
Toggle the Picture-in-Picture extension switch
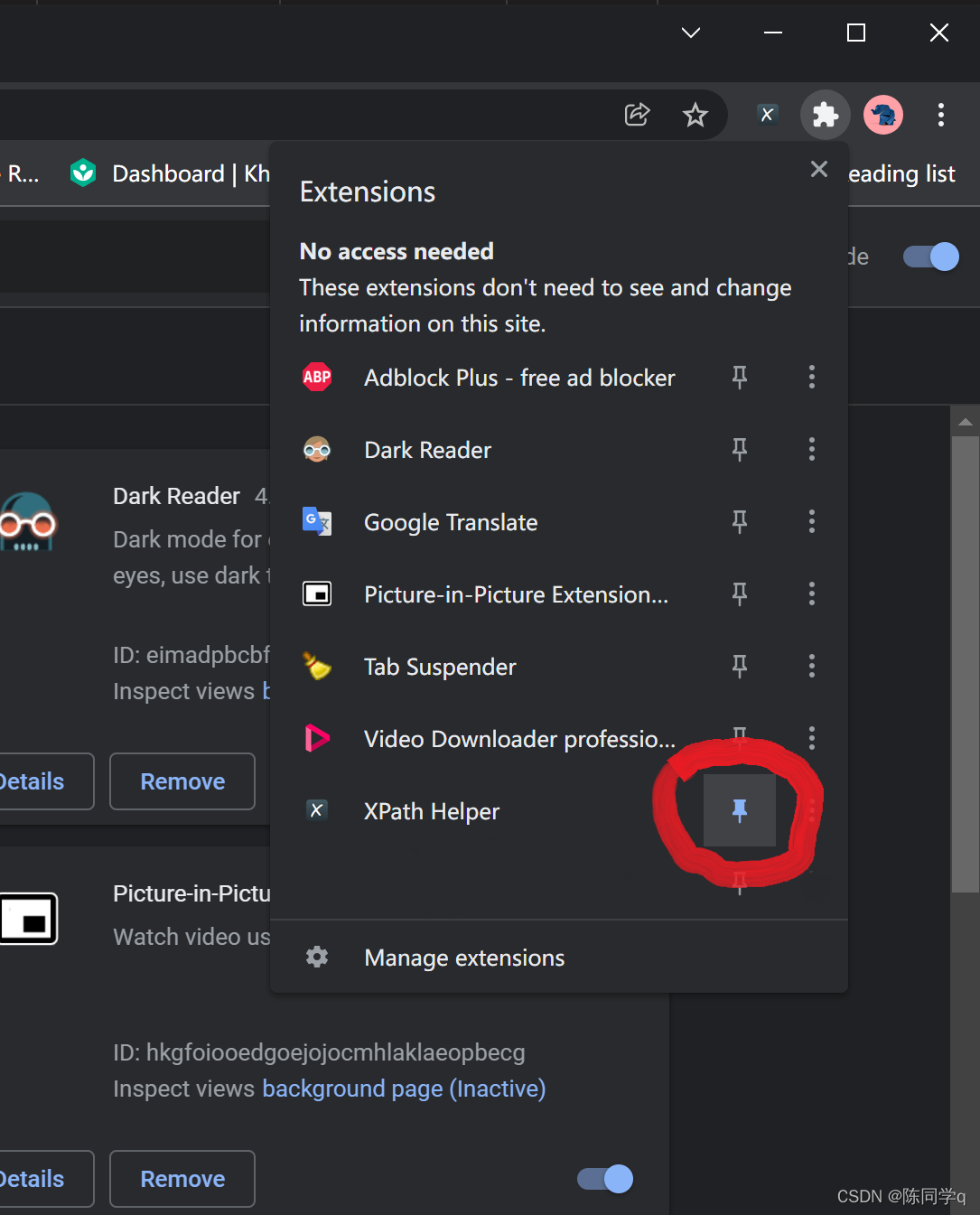[605, 1179]
